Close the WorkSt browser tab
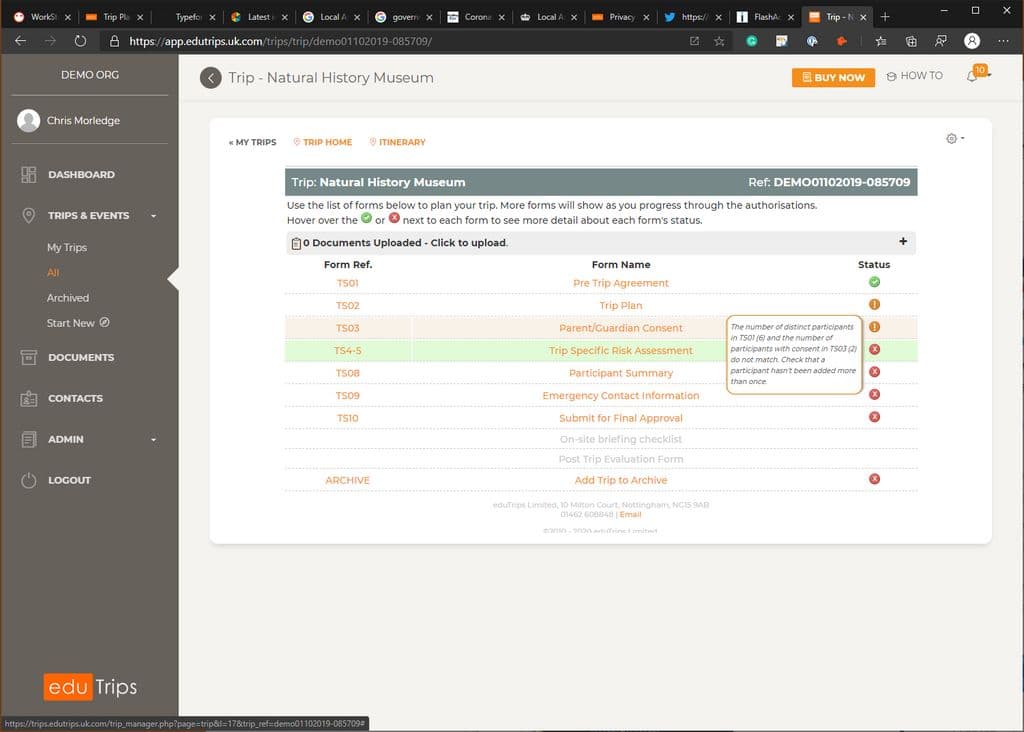Image resolution: width=1024 pixels, height=732 pixels. [x=67, y=18]
